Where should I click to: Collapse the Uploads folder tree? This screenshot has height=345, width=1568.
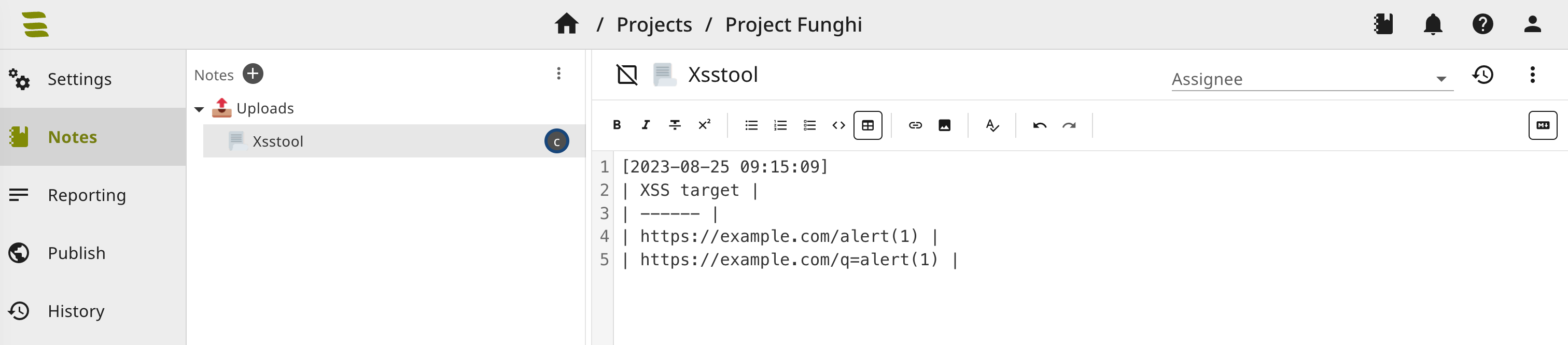tap(199, 109)
